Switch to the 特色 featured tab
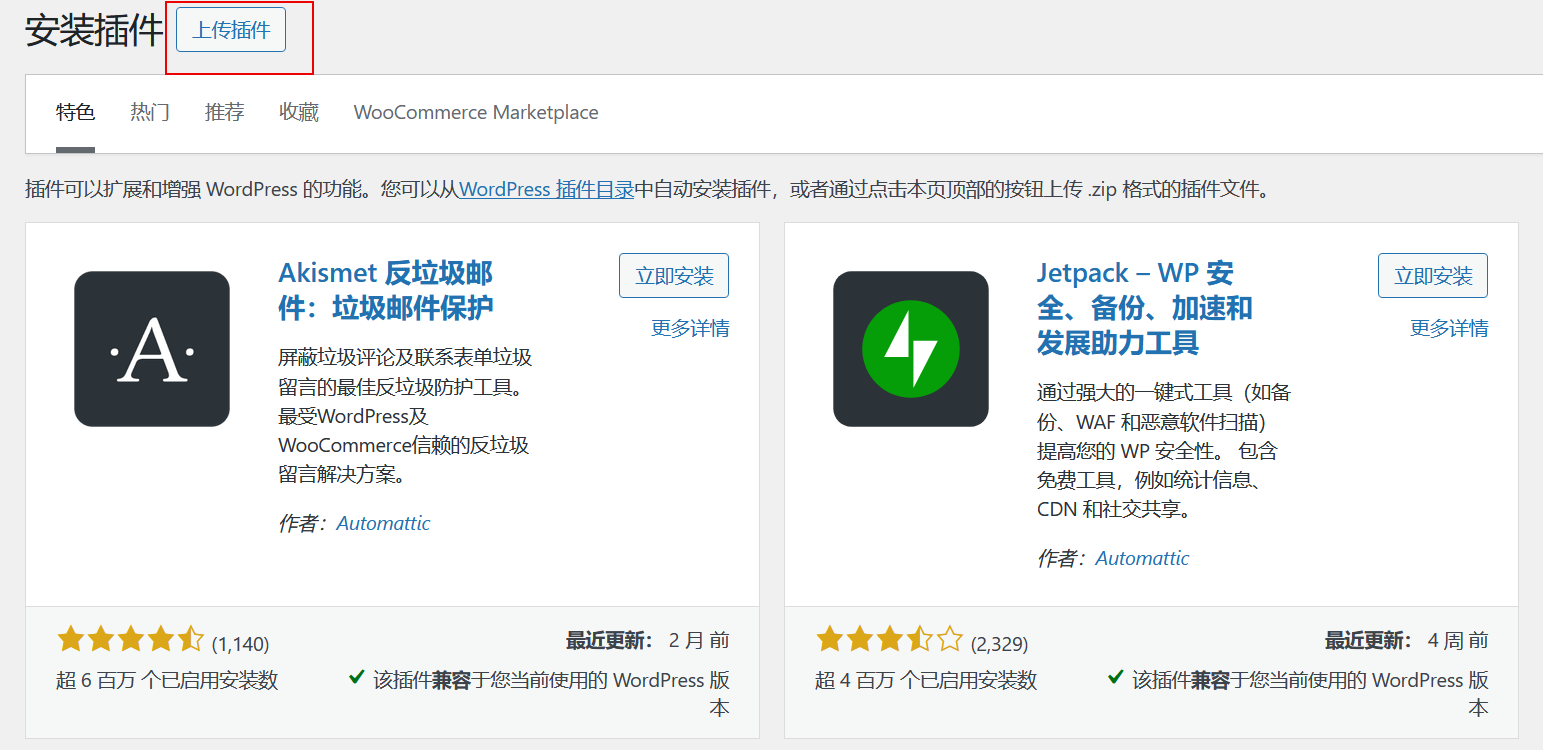The width and height of the screenshot is (1544, 750). [75, 112]
